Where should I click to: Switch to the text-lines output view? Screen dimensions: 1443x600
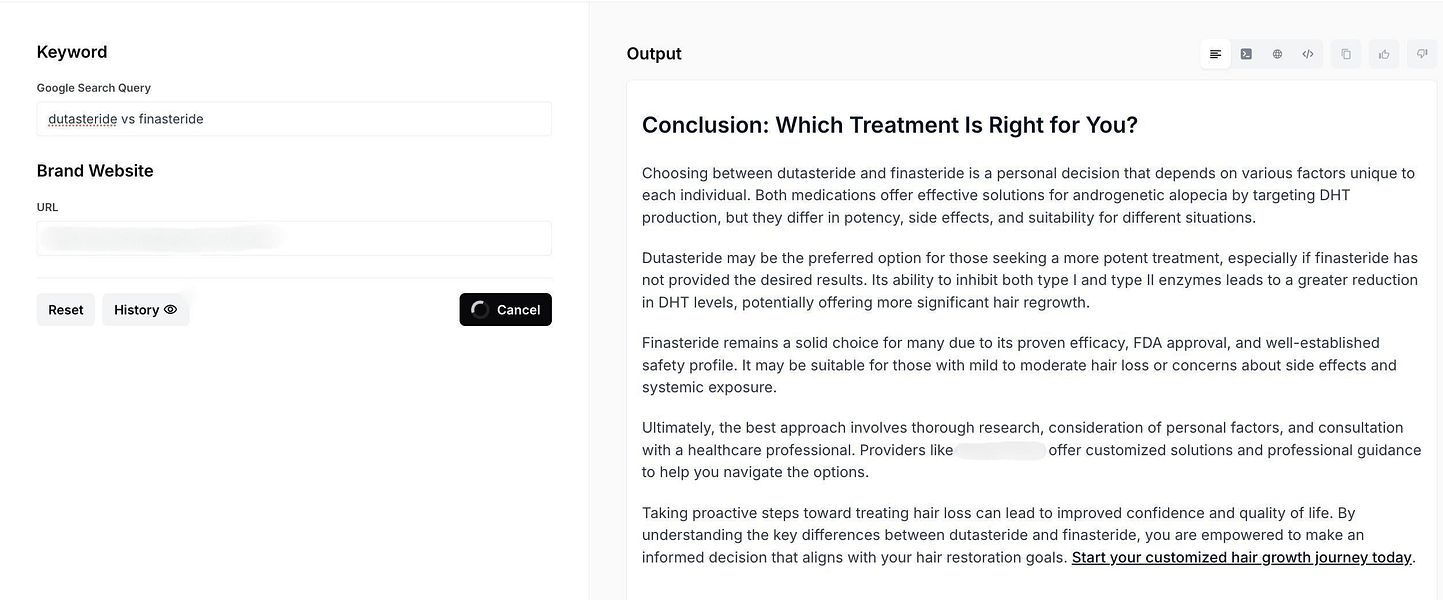point(1216,54)
